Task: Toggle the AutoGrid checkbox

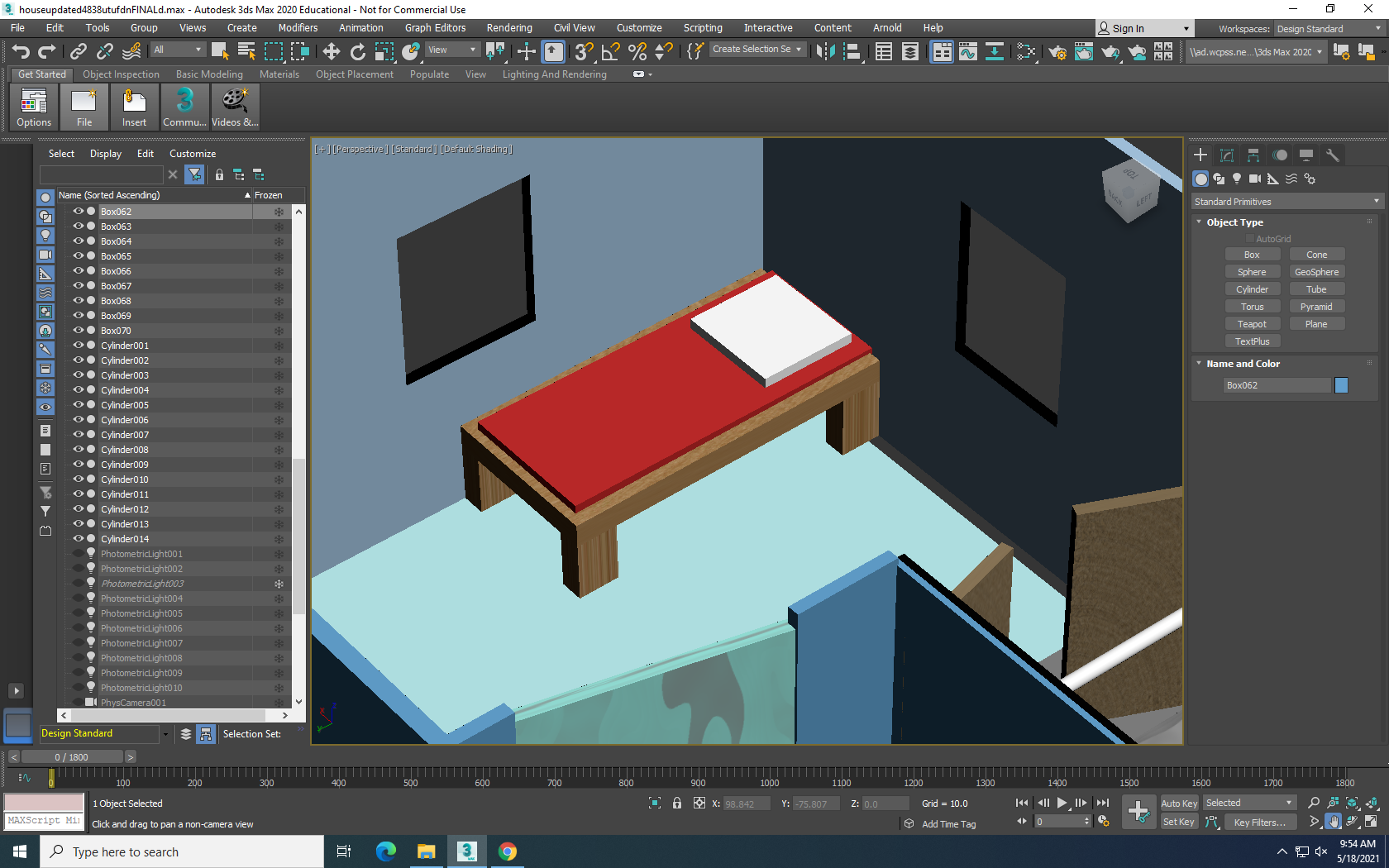Action: tap(1251, 238)
